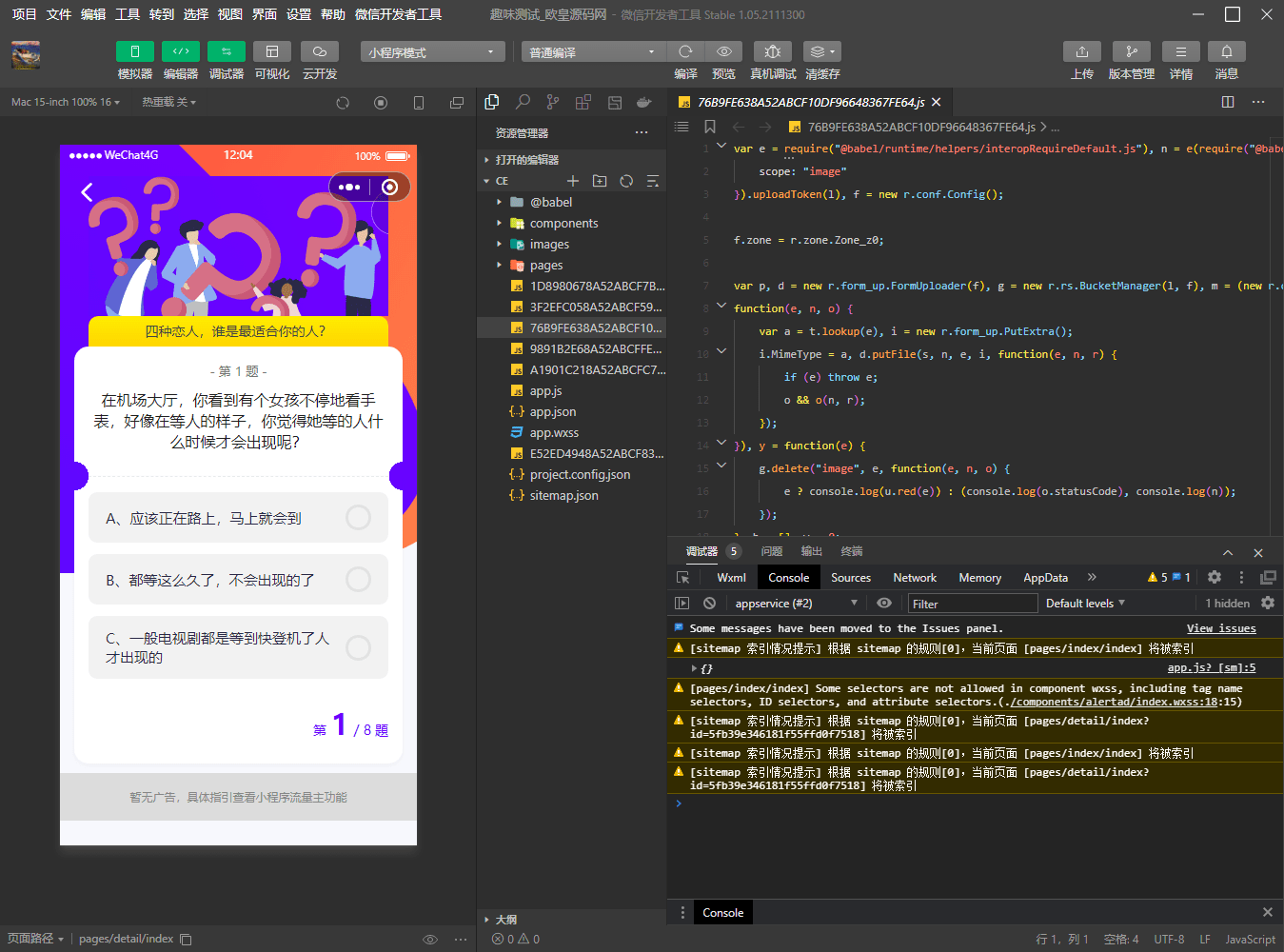
Task: Open Version Management icon
Action: [x=1131, y=51]
